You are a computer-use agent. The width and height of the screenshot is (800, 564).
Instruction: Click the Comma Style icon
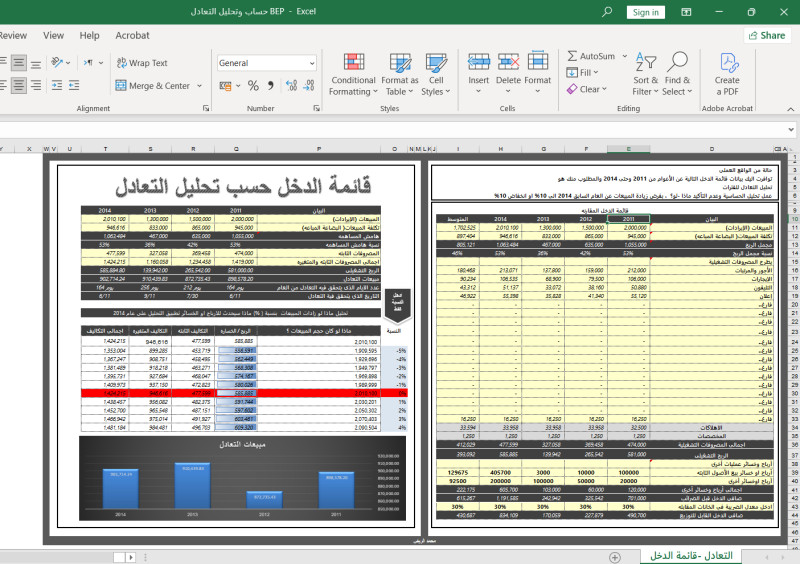pyautogui.click(x=271, y=86)
